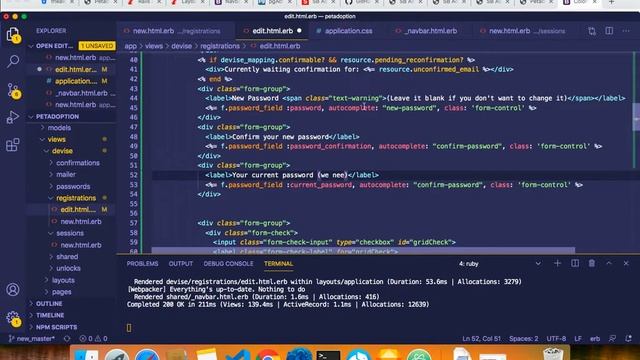This screenshot has height=360, width=640.
Task: Open the Manage gear icon
Action: (13, 318)
